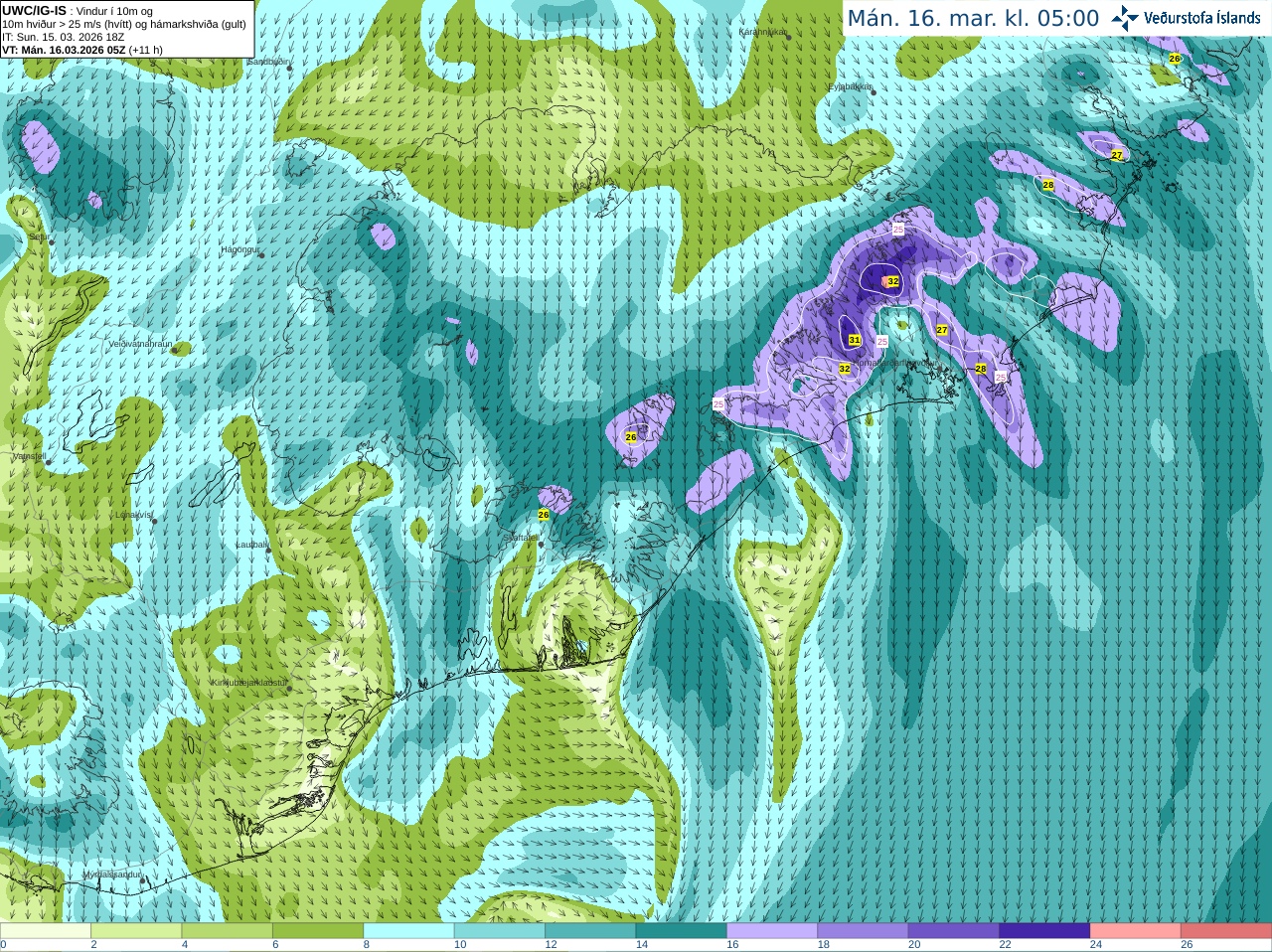The image size is (1272, 952).
Task: Pick the 12–14 m/s legend swatch
Action: (x=590, y=931)
